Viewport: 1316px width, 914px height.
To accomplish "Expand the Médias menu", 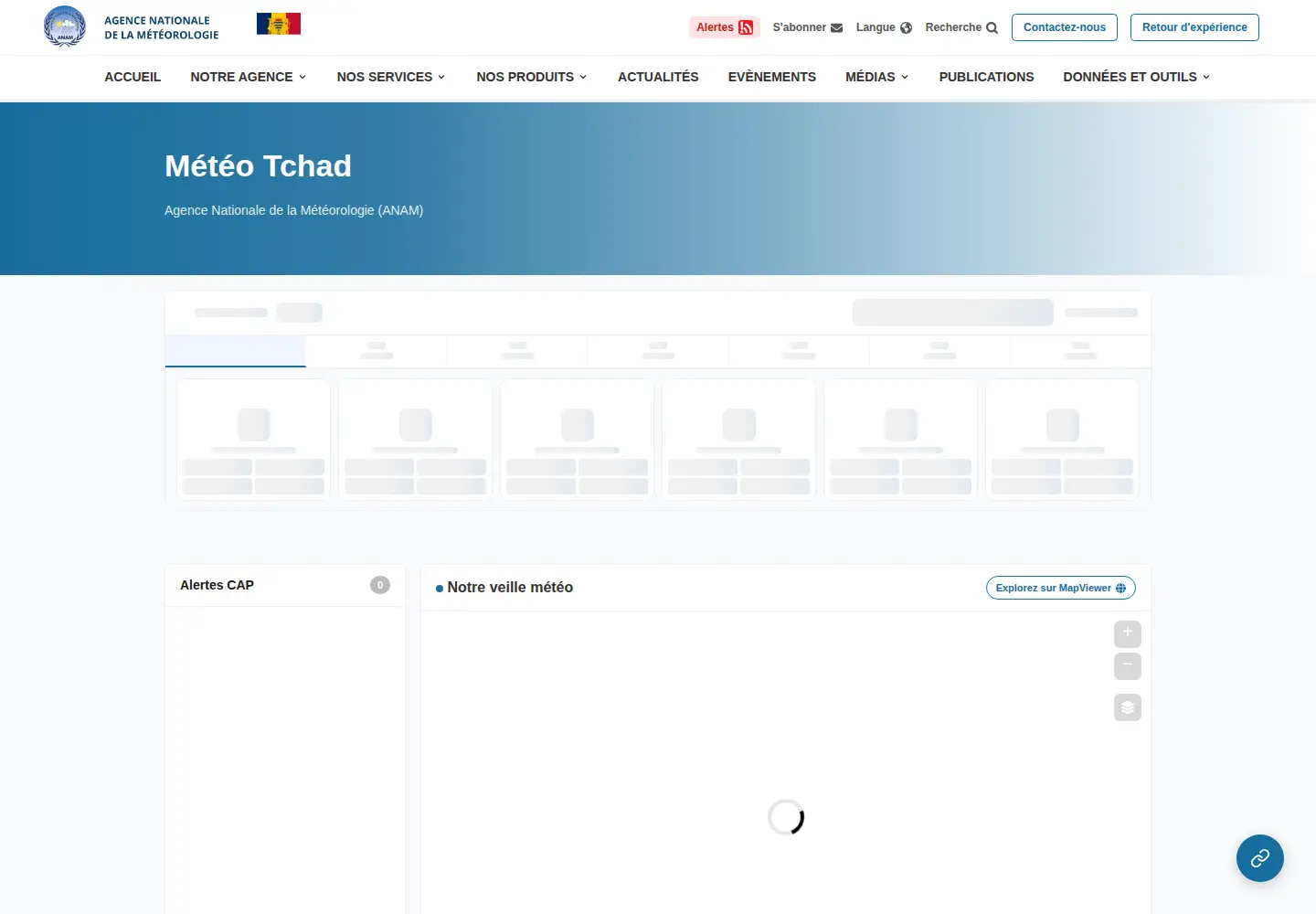I will 877,77.
